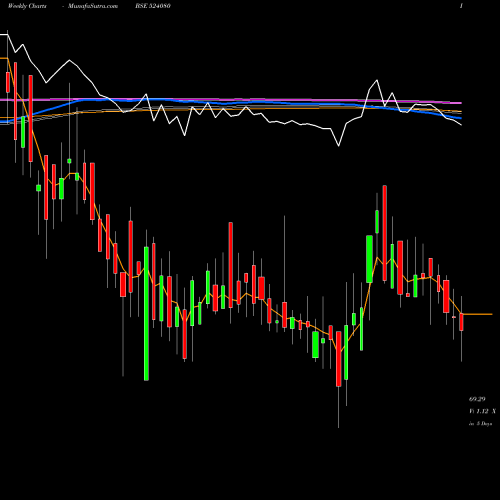Click the 'V: 1.12 X' volume text
Image resolution: width=500 pixels, height=500 pixels.
[x=482, y=411]
